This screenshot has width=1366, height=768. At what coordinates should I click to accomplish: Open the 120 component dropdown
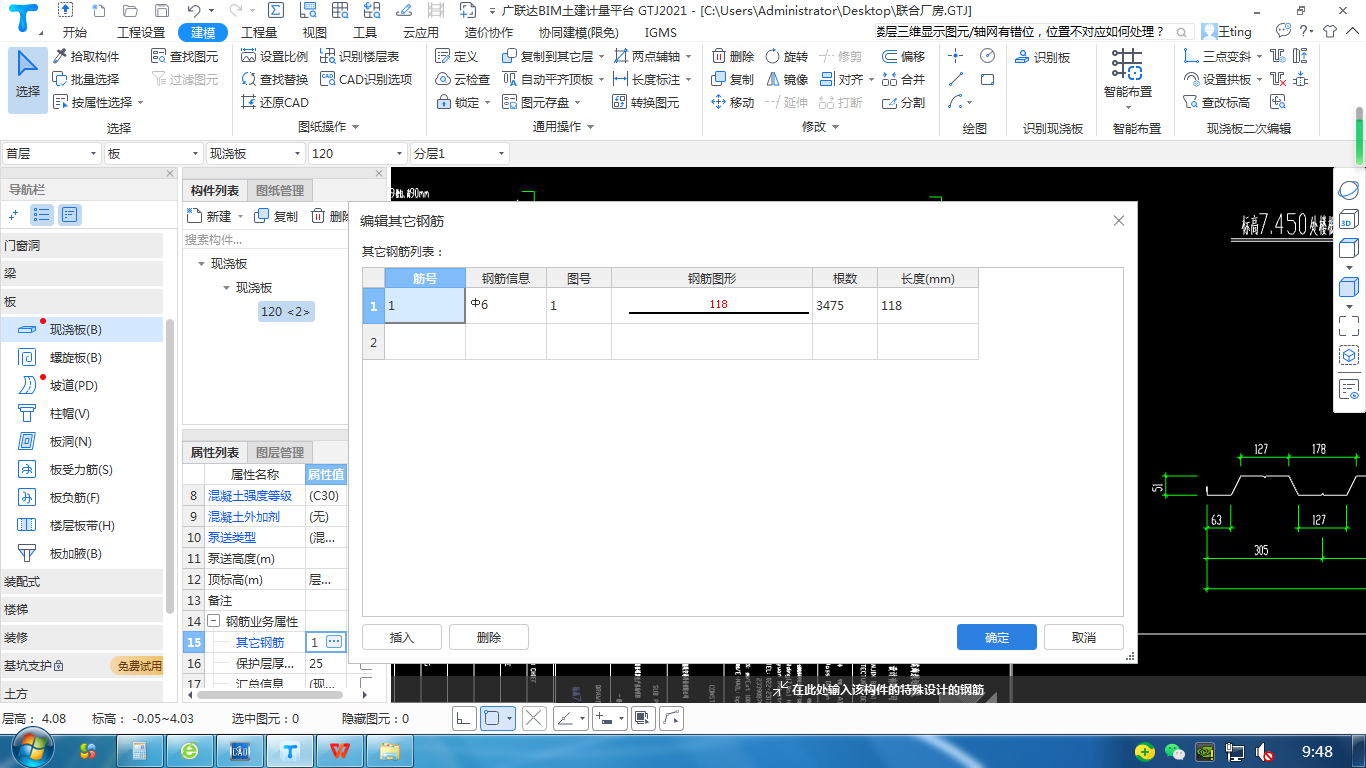coord(358,153)
